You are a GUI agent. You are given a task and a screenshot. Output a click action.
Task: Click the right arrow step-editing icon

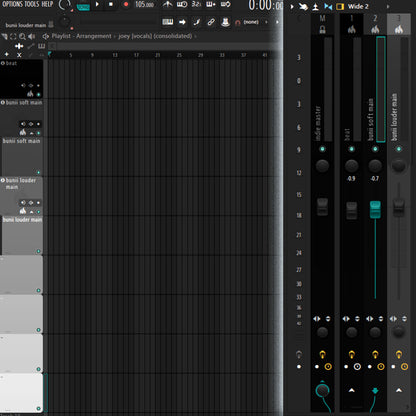pyautogui.click(x=182, y=22)
